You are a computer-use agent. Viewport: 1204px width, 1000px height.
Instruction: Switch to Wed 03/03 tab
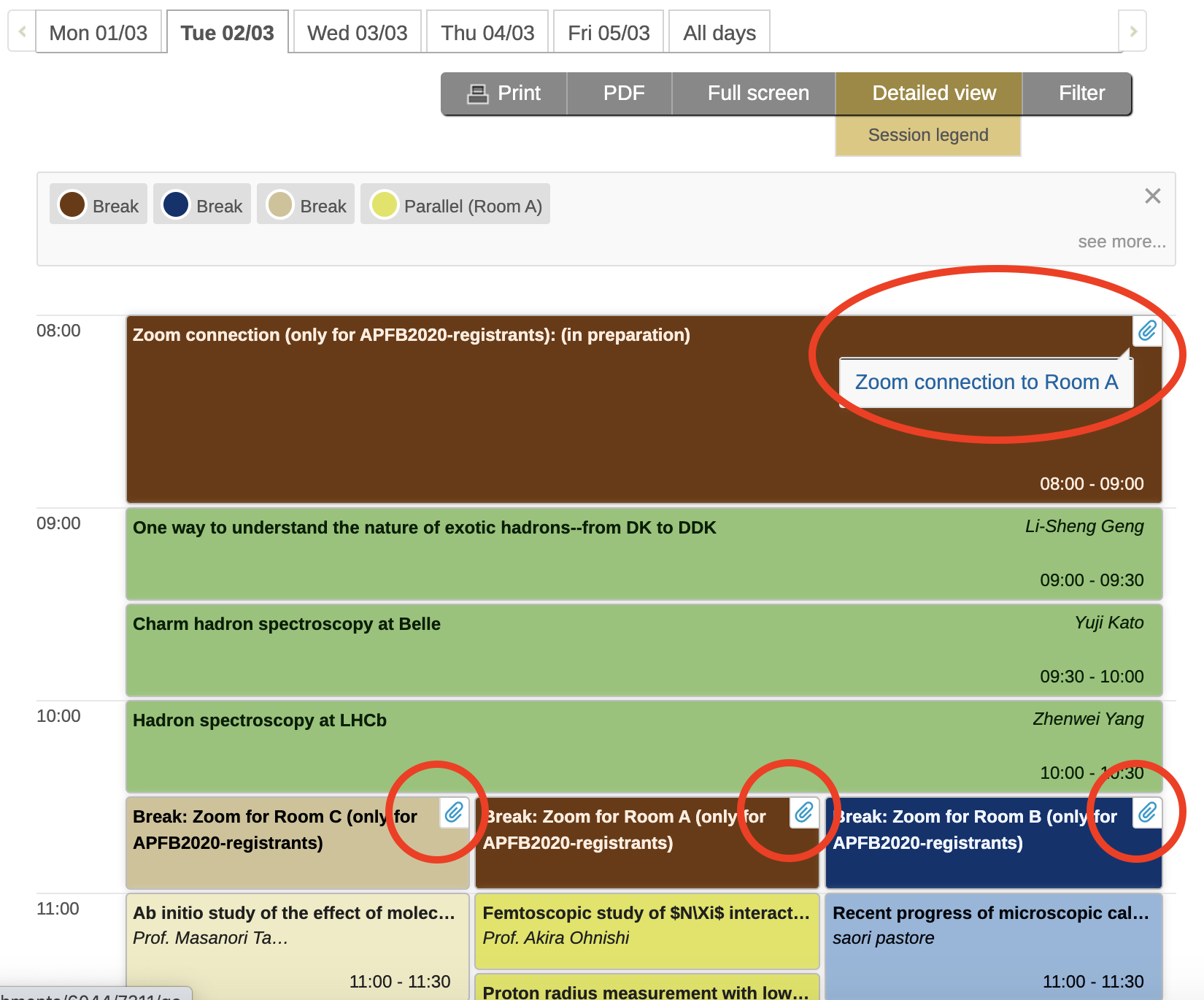[357, 33]
